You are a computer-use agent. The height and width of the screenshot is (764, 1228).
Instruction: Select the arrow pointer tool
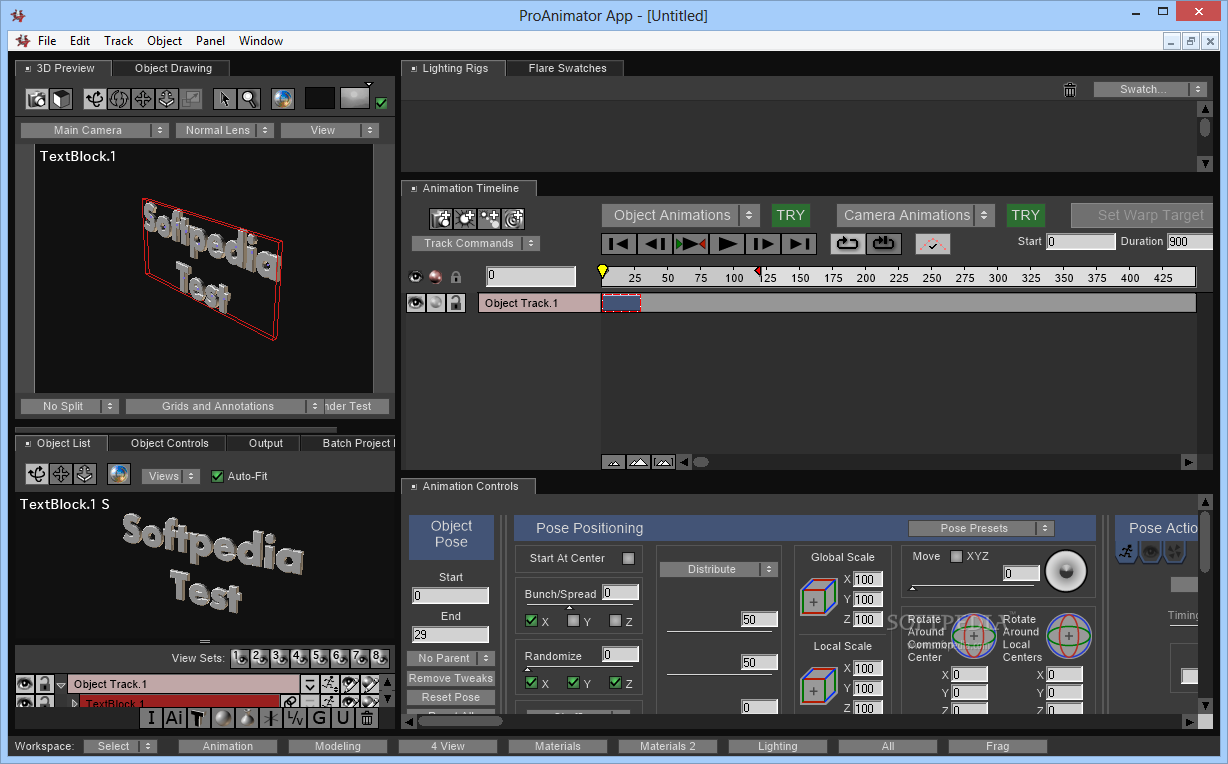(224, 99)
